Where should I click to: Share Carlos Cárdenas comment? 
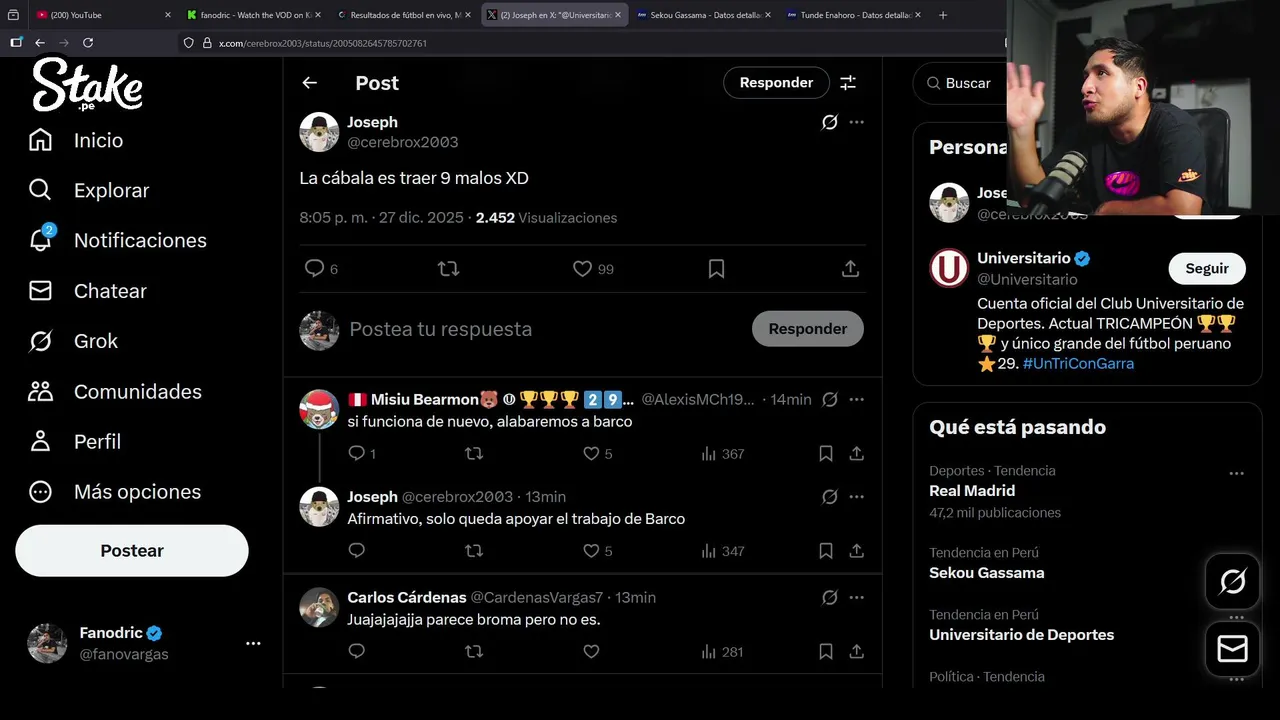click(x=857, y=651)
